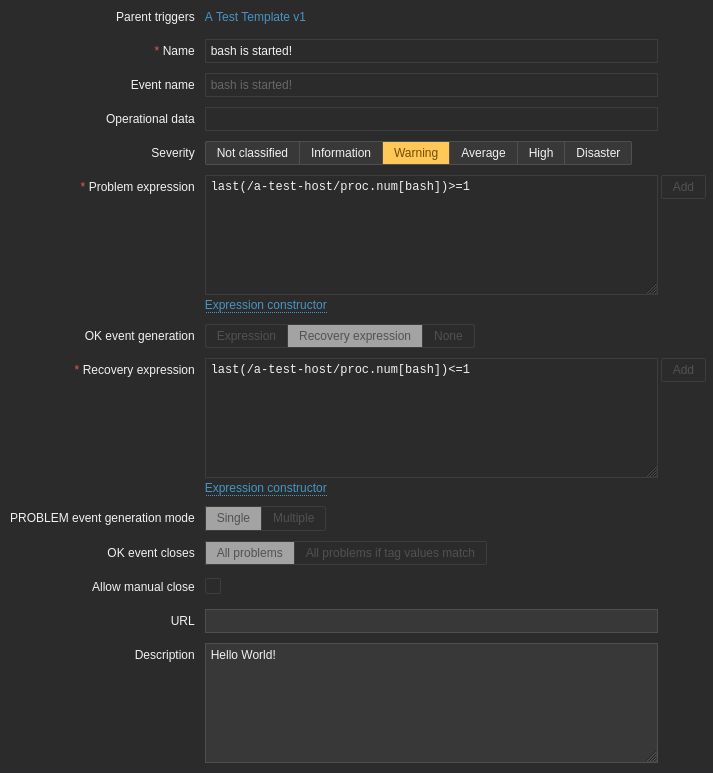The image size is (713, 773).
Task: Grab Recovery expression textarea resize handle
Action: tap(652, 472)
